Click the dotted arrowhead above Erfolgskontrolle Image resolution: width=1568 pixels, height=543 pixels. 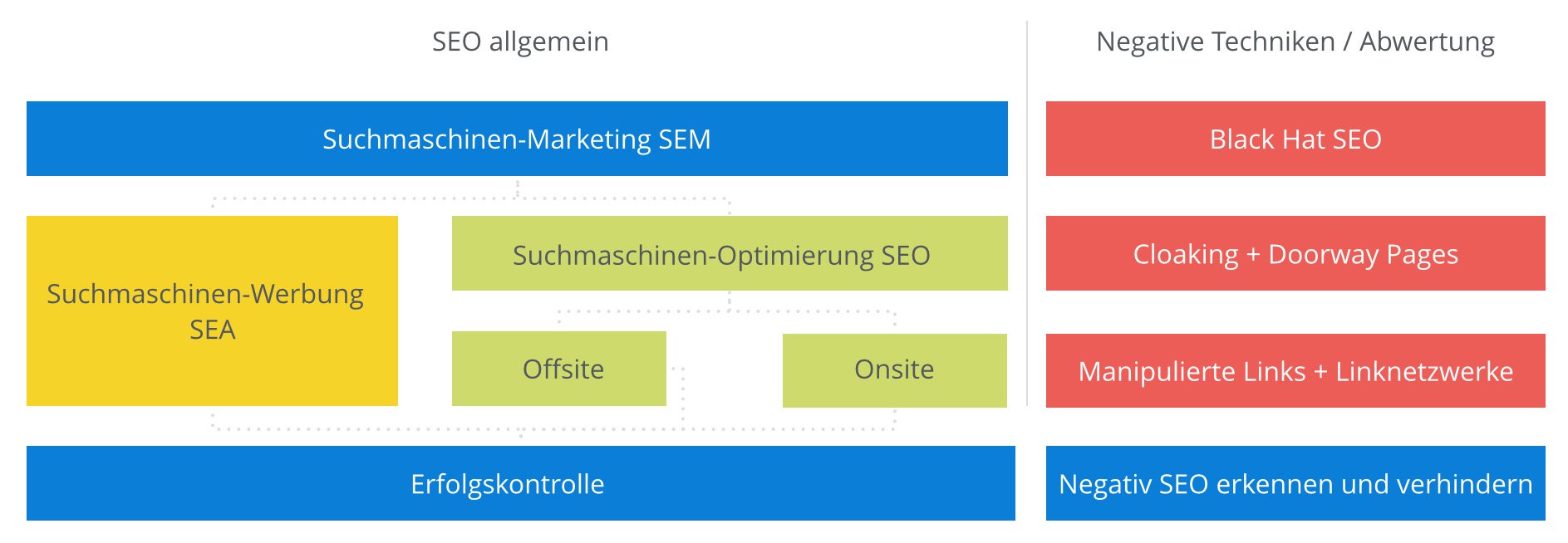pyautogui.click(x=521, y=435)
